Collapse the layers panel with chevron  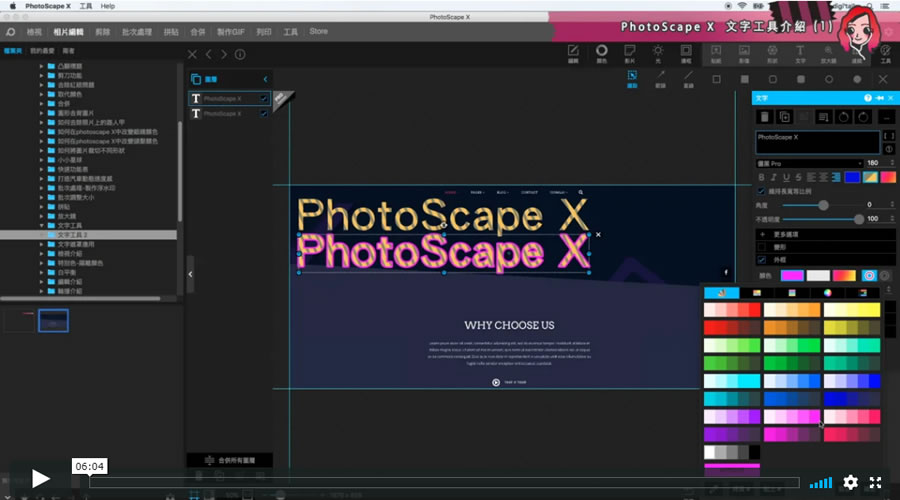pos(265,79)
